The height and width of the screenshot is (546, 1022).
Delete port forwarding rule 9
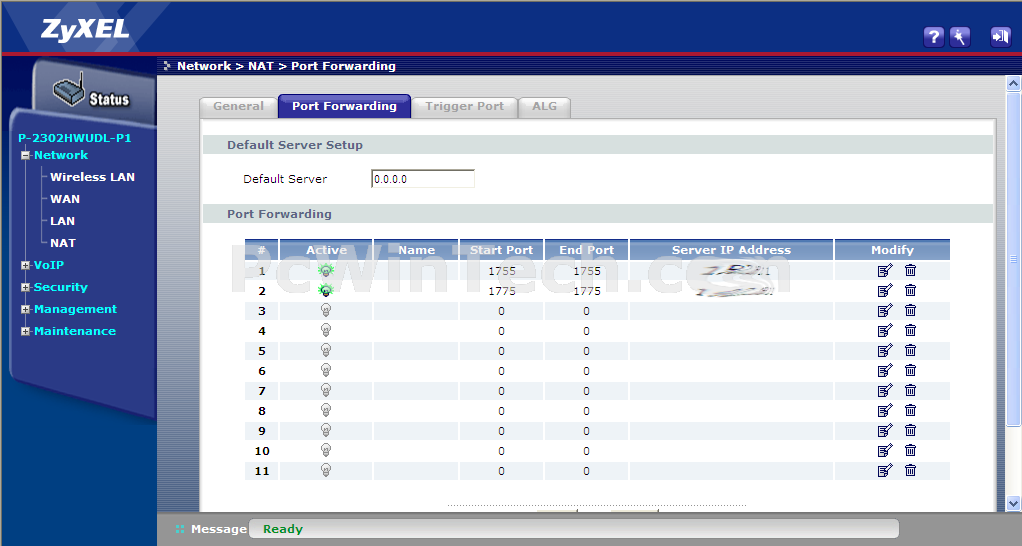tap(911, 430)
